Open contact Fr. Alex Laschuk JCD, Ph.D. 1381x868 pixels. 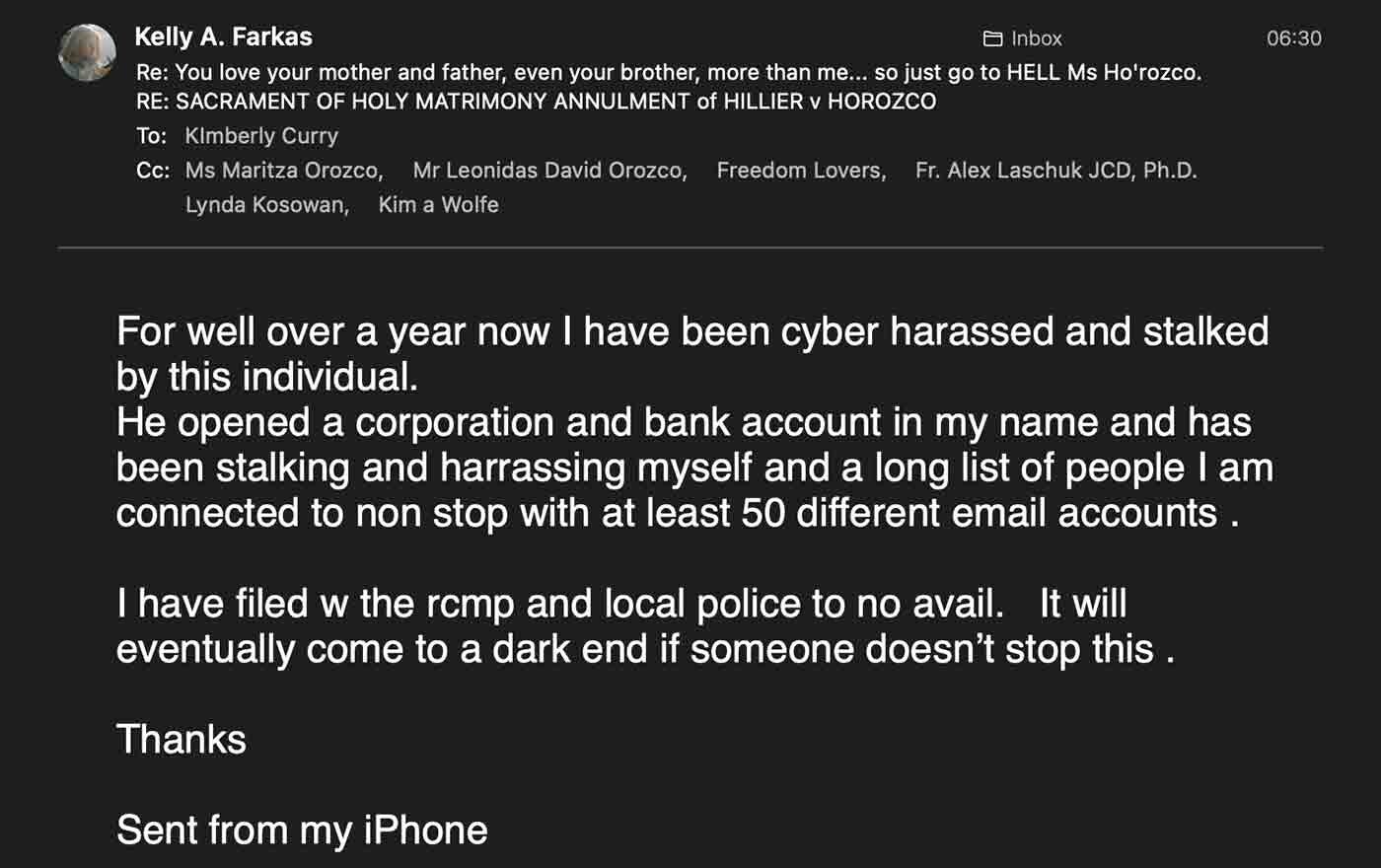(x=1055, y=170)
